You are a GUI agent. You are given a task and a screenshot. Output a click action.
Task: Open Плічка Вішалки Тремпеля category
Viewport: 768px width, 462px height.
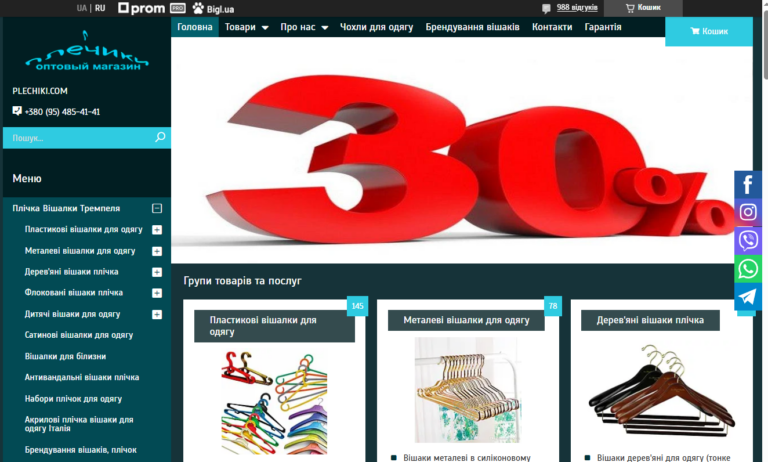click(x=66, y=208)
